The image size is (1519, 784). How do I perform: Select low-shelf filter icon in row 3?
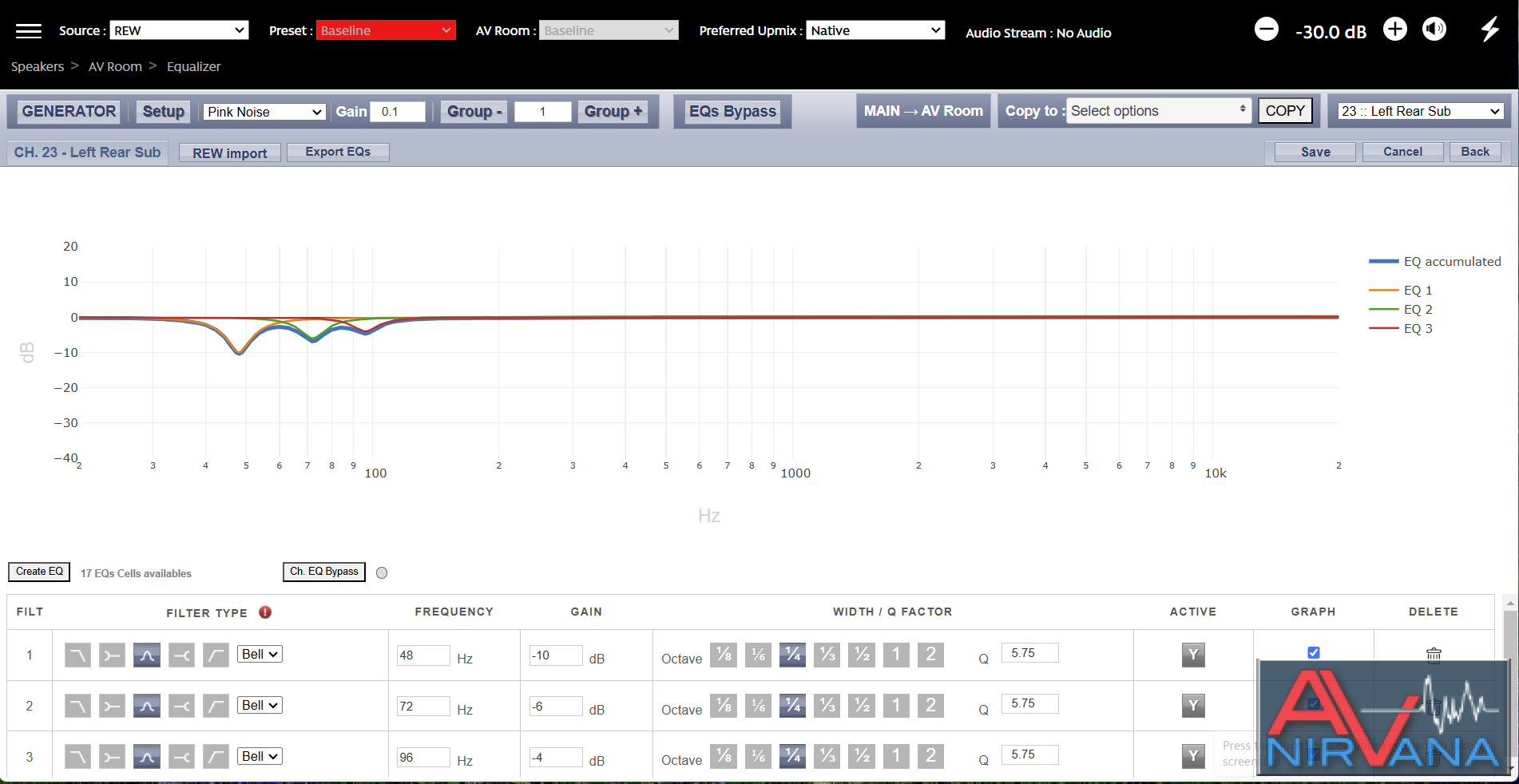(x=112, y=756)
